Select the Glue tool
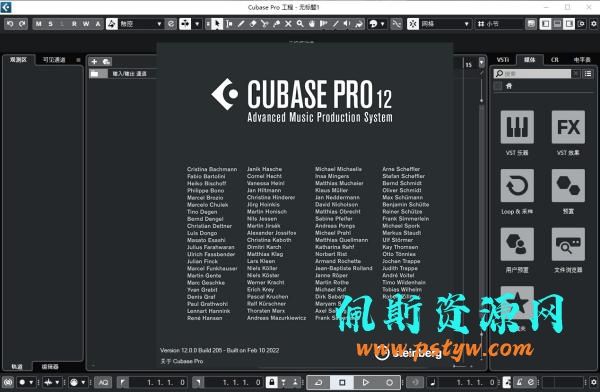The height and width of the screenshot is (392, 600). coord(276,24)
